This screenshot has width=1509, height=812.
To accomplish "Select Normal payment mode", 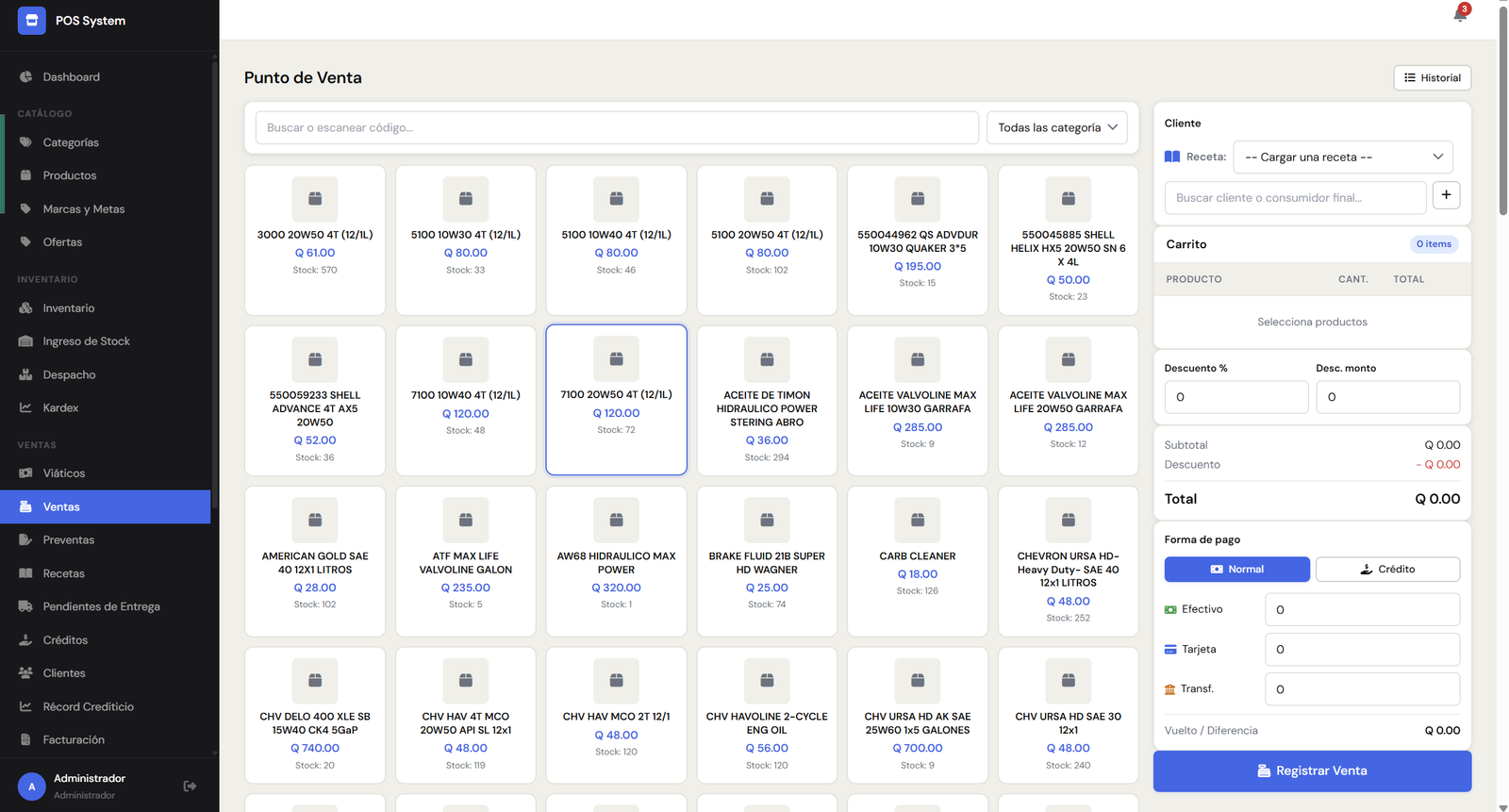I will tap(1236, 570).
